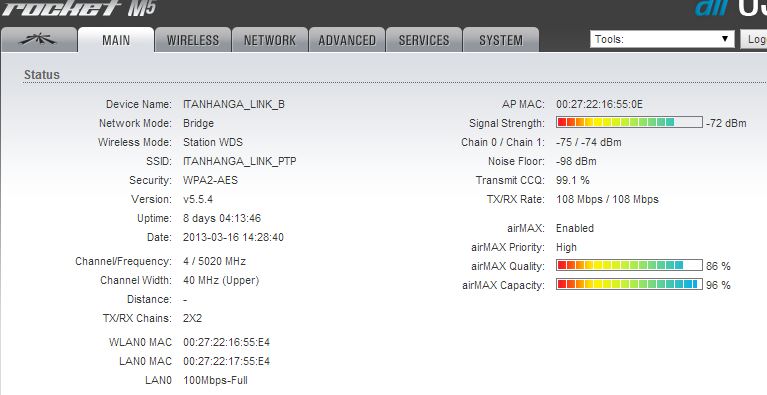Viewport: 767px width, 395px height.
Task: Click the Network Mode value Bridge
Action: (199, 123)
